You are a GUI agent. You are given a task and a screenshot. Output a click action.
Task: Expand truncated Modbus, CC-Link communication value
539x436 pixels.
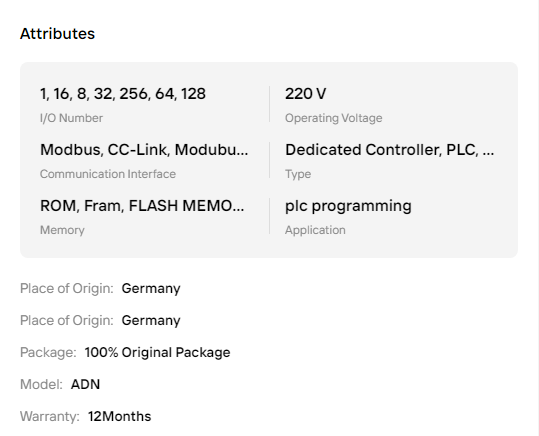[144, 150]
